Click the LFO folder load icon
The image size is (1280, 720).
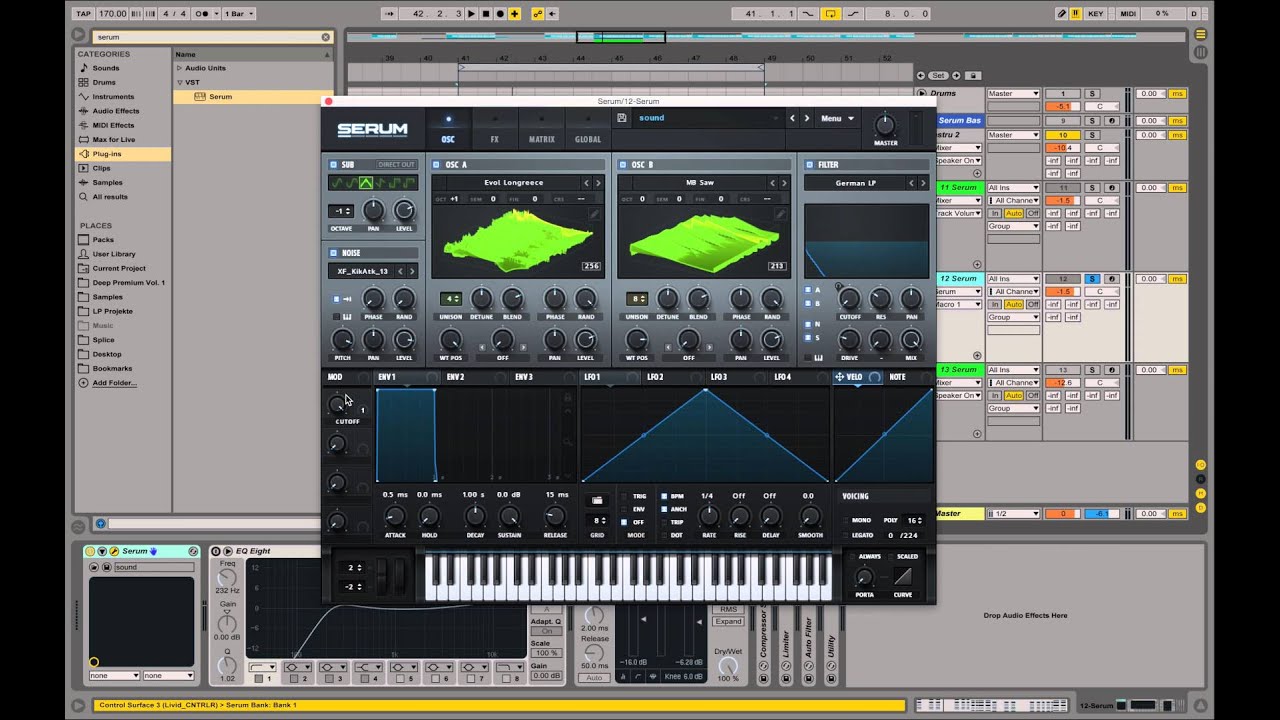(598, 500)
